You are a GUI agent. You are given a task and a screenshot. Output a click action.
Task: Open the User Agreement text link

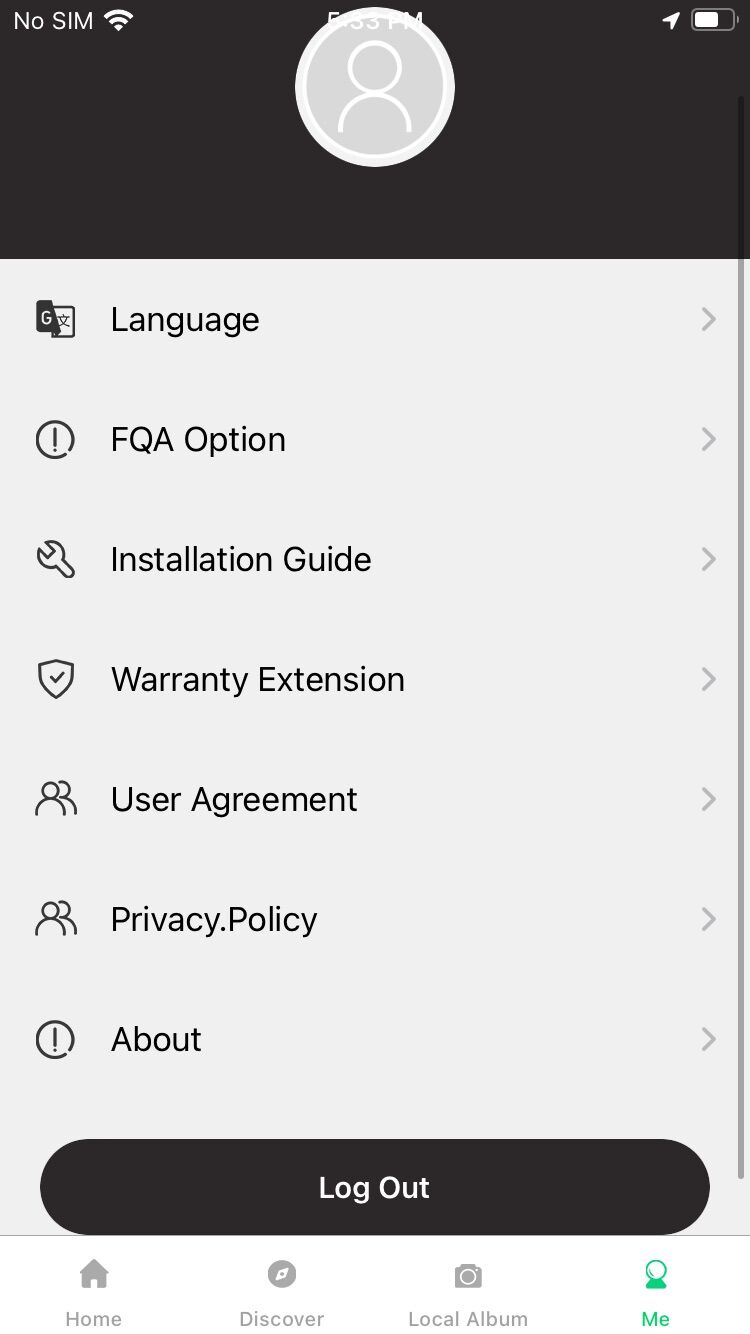(x=234, y=799)
